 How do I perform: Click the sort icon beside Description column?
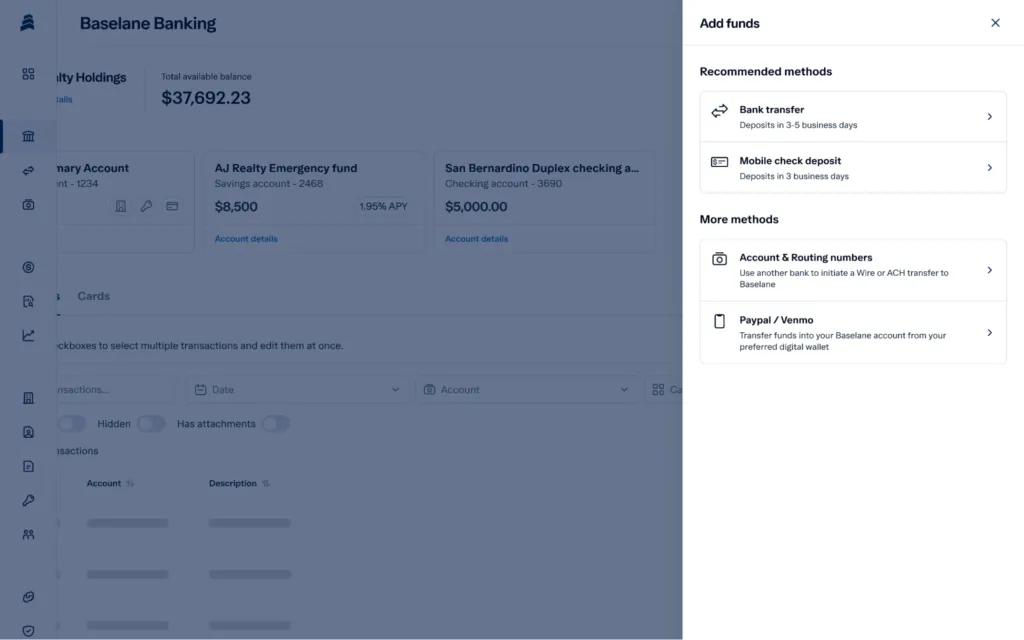265,483
